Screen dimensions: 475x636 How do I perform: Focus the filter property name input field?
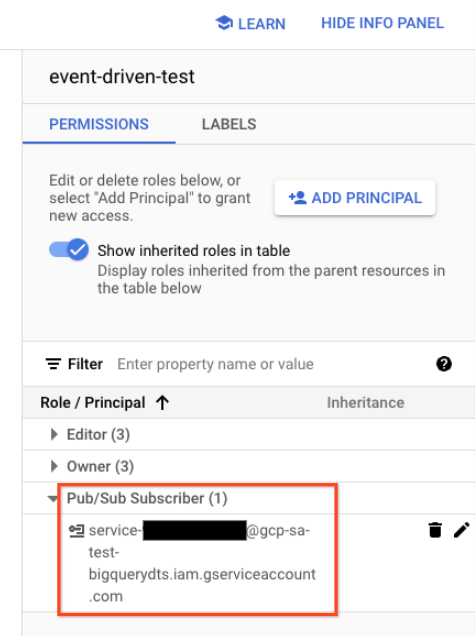pyautogui.click(x=272, y=364)
